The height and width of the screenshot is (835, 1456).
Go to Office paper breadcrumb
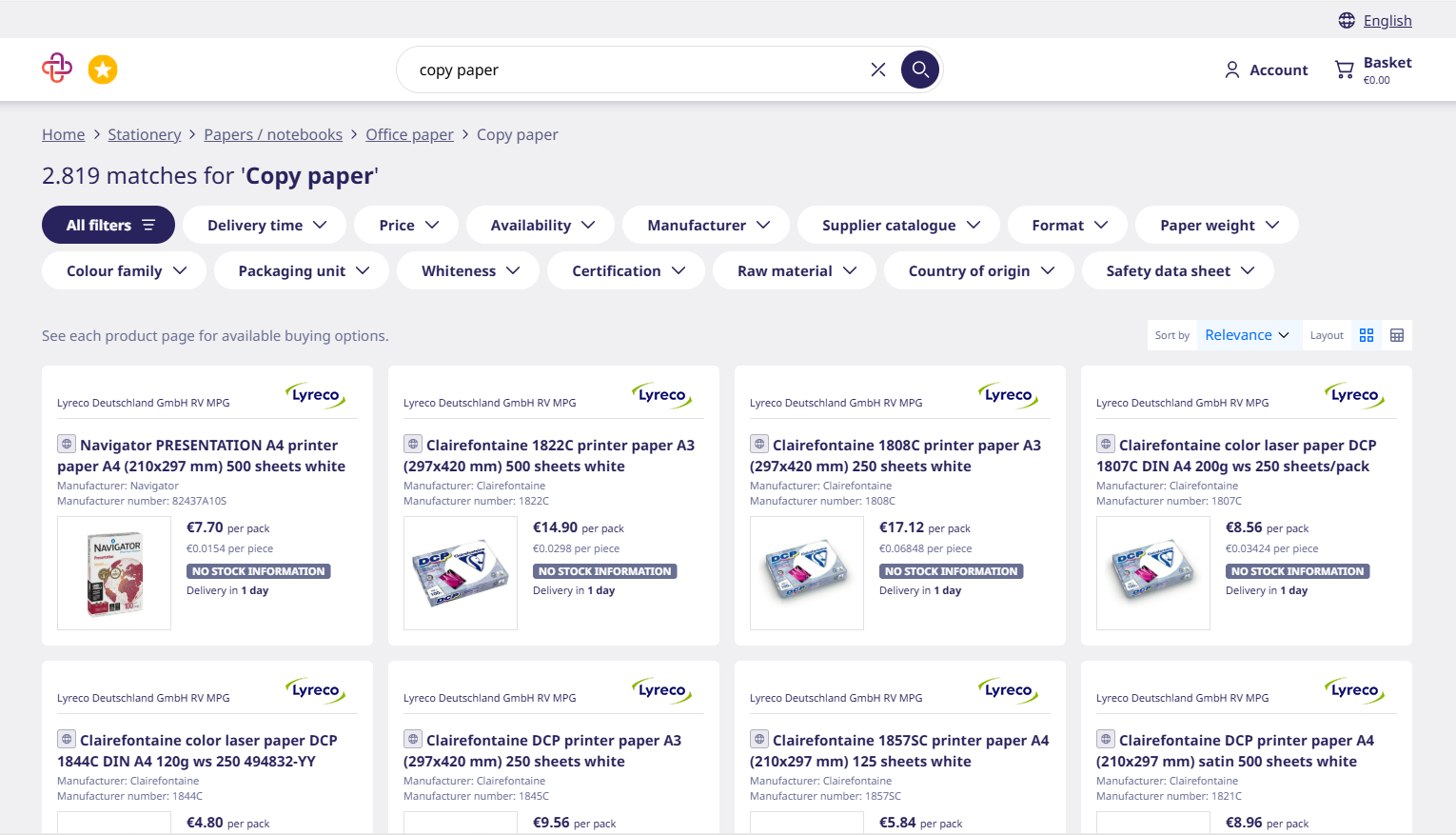coord(410,134)
